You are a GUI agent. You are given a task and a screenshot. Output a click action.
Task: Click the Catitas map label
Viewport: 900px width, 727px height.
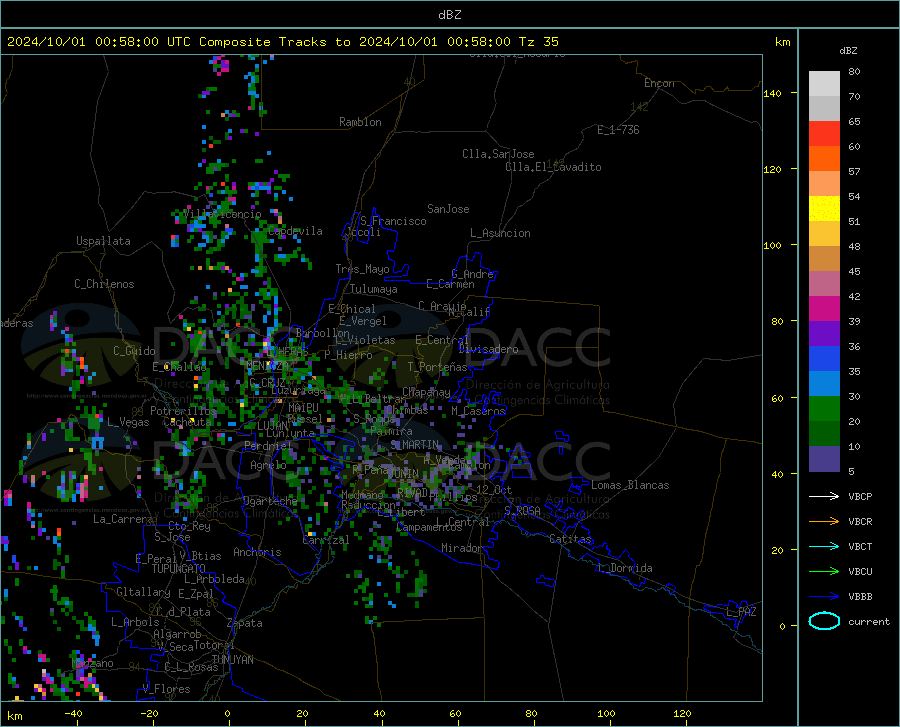(570, 539)
